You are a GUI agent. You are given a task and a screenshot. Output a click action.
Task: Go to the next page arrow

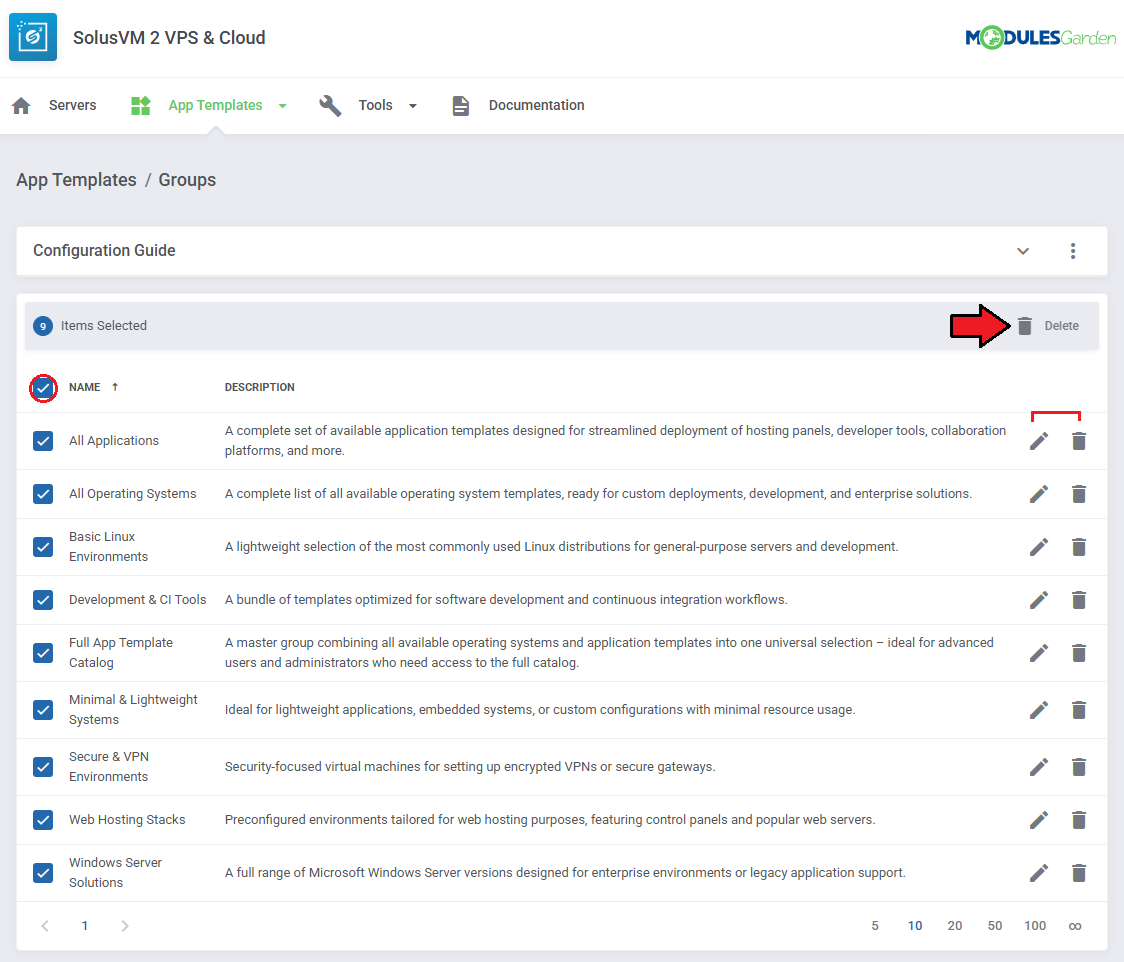[x=125, y=926]
